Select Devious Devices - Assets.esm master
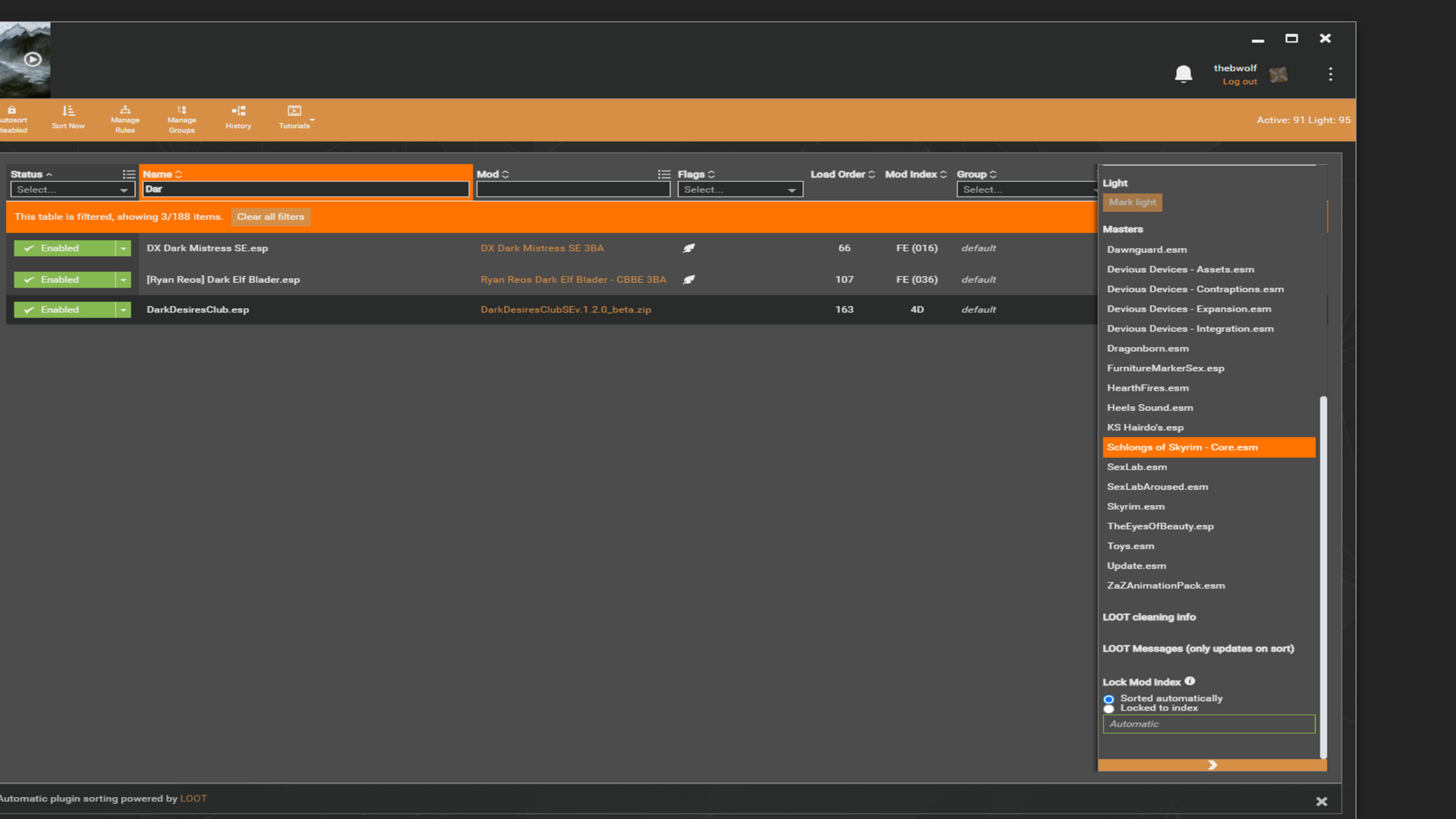Viewport: 1456px width, 819px height. tap(1180, 269)
